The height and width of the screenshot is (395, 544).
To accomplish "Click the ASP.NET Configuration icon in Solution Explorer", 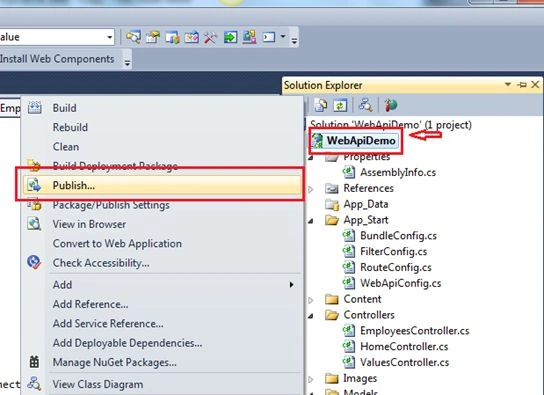I will tap(390, 105).
